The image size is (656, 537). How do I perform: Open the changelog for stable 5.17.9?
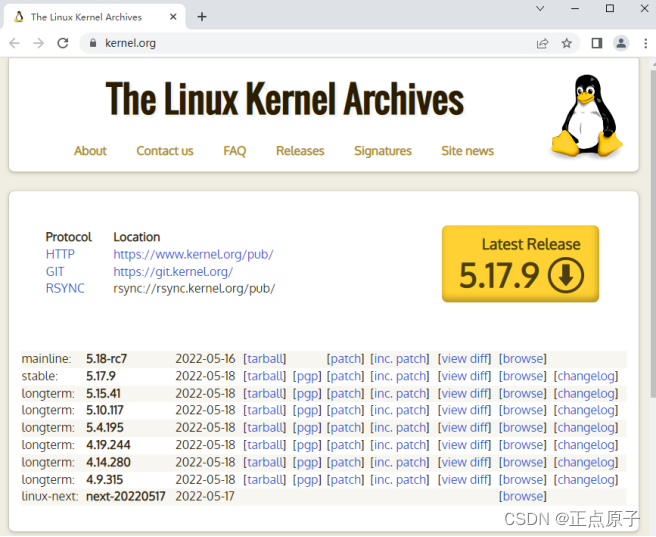tap(586, 376)
